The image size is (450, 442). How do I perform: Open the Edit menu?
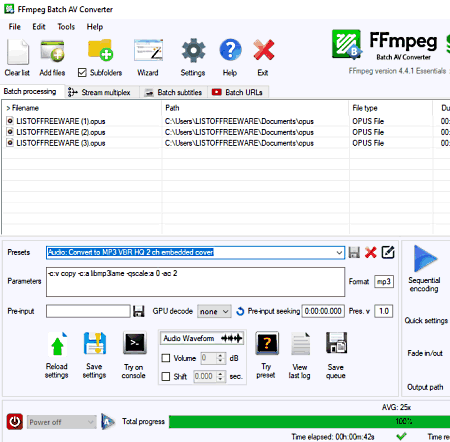point(39,27)
